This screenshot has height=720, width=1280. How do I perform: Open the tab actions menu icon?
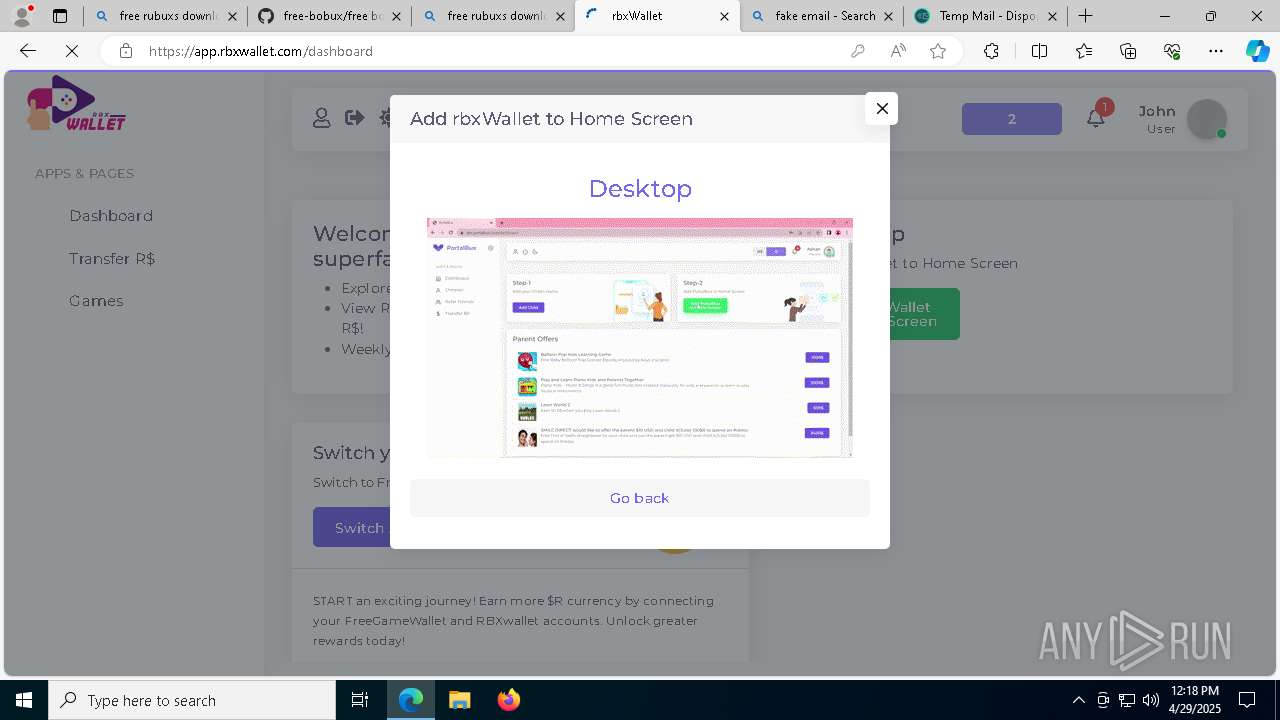[x=60, y=16]
